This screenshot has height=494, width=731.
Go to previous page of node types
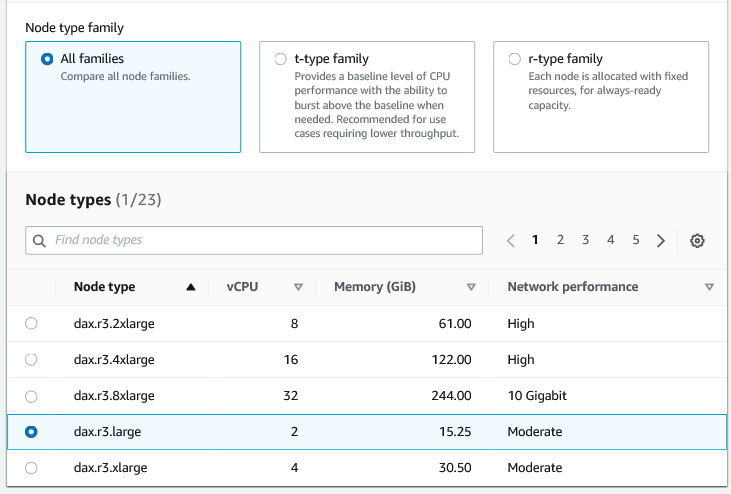click(x=511, y=240)
